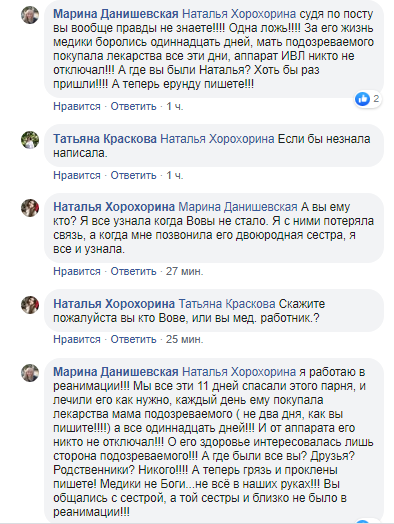The image size is (394, 524).
Task: Open Татьяна Краскова author name link
Action: coord(105,139)
